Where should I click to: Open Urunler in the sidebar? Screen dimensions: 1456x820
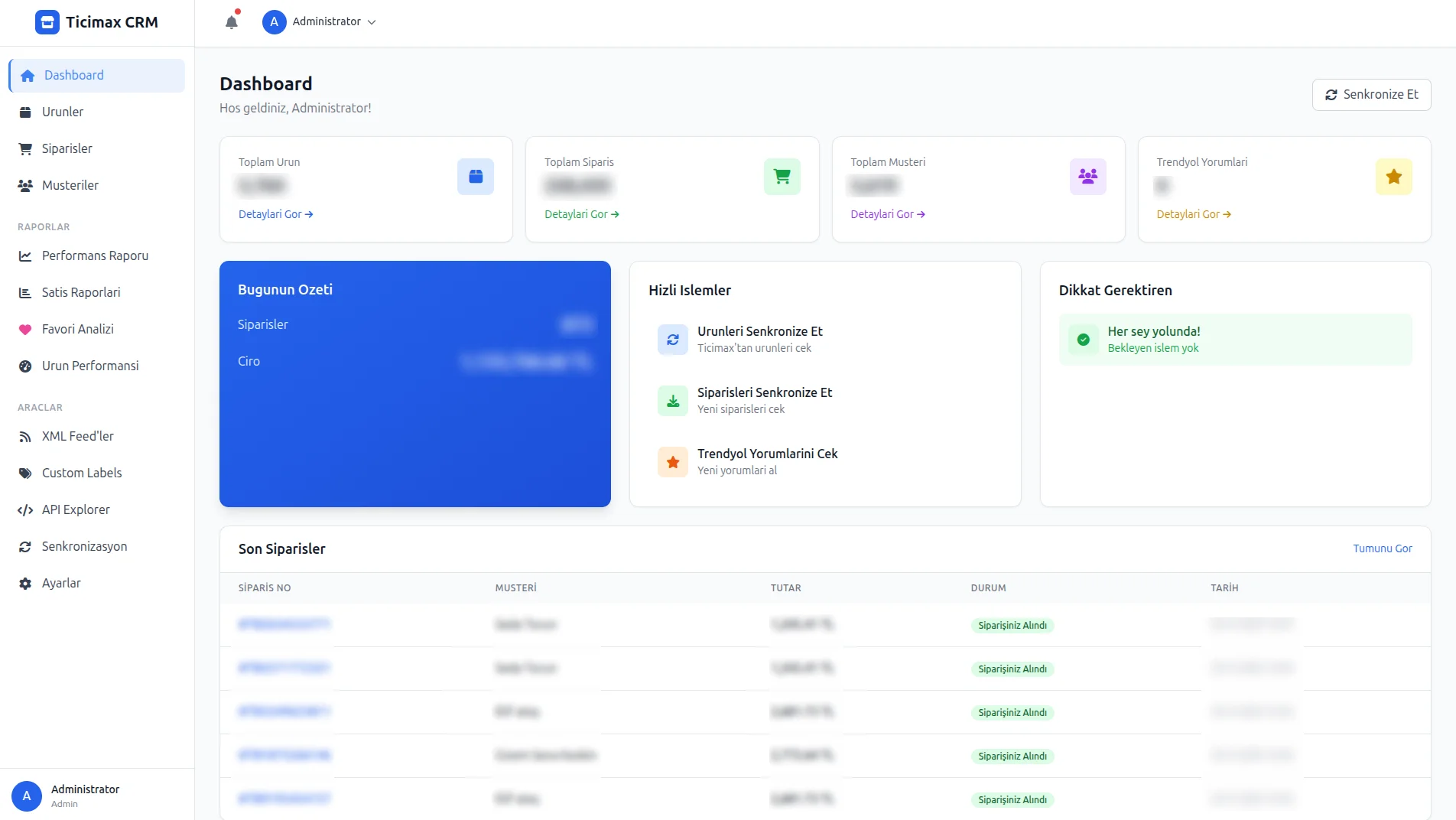point(63,112)
